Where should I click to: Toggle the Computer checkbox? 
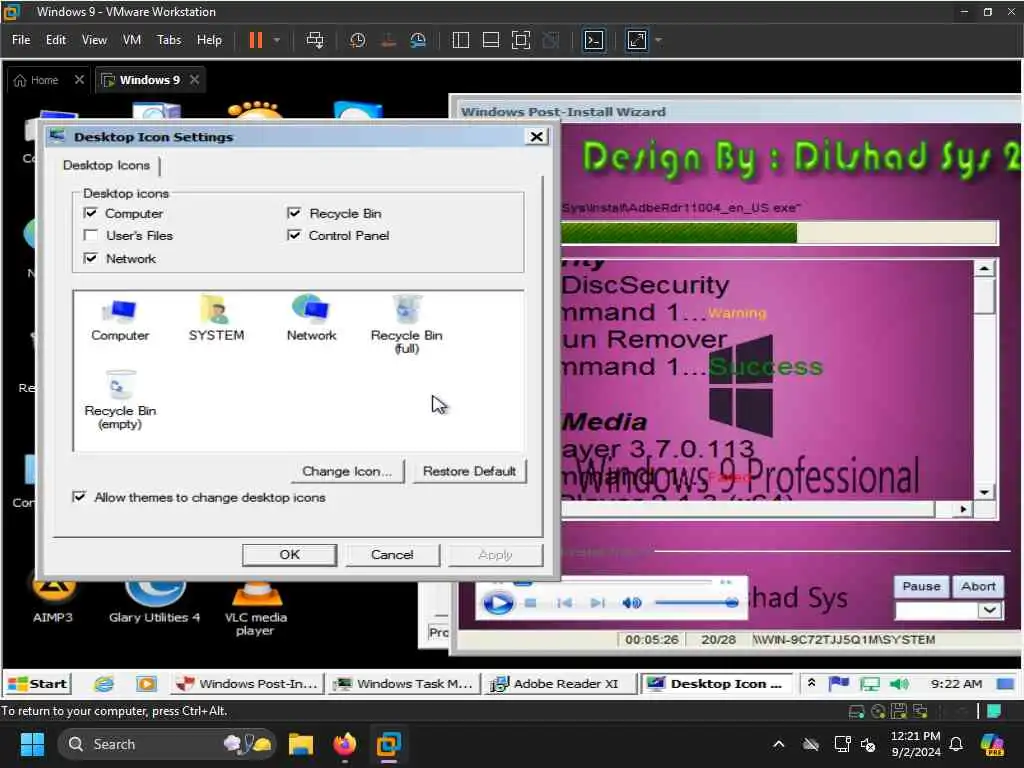coord(91,213)
